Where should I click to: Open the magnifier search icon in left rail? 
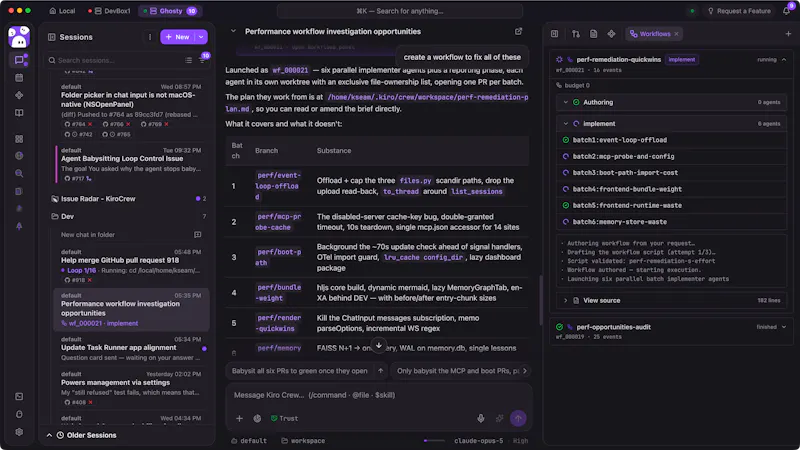pyautogui.click(x=19, y=173)
